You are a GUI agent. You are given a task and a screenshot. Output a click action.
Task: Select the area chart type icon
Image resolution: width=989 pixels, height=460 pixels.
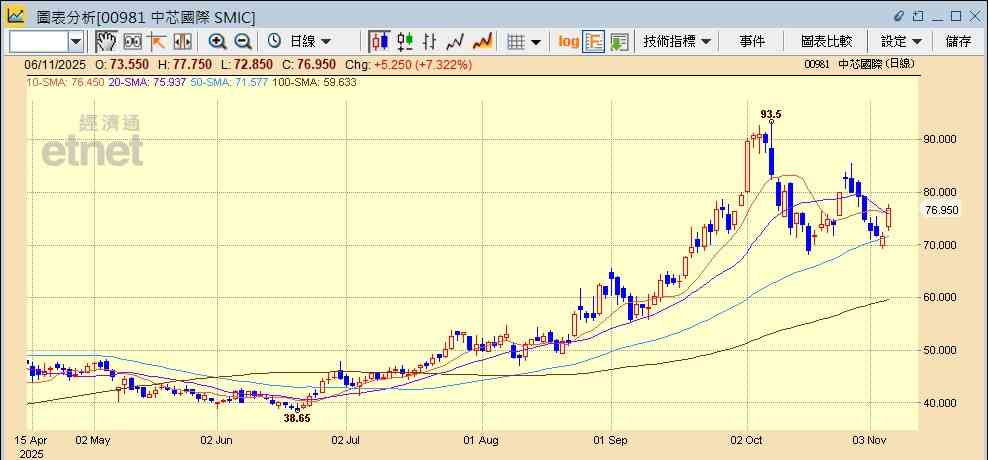(482, 41)
